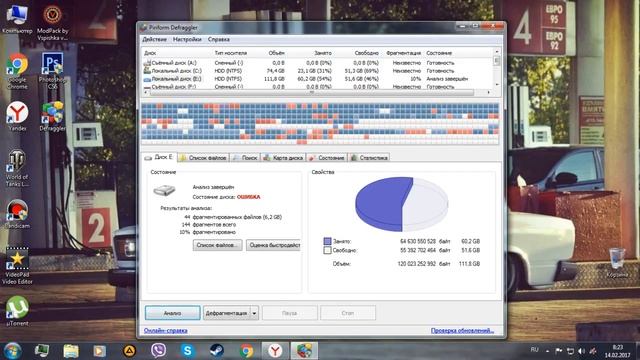
Task: Click the drive list scroll-down arrow
Action: click(497, 84)
